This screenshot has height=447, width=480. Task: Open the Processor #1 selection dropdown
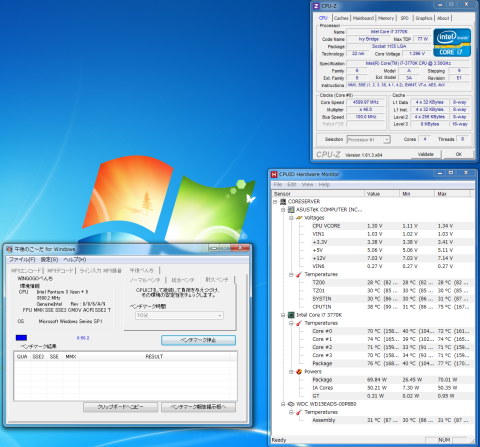pyautogui.click(x=387, y=139)
